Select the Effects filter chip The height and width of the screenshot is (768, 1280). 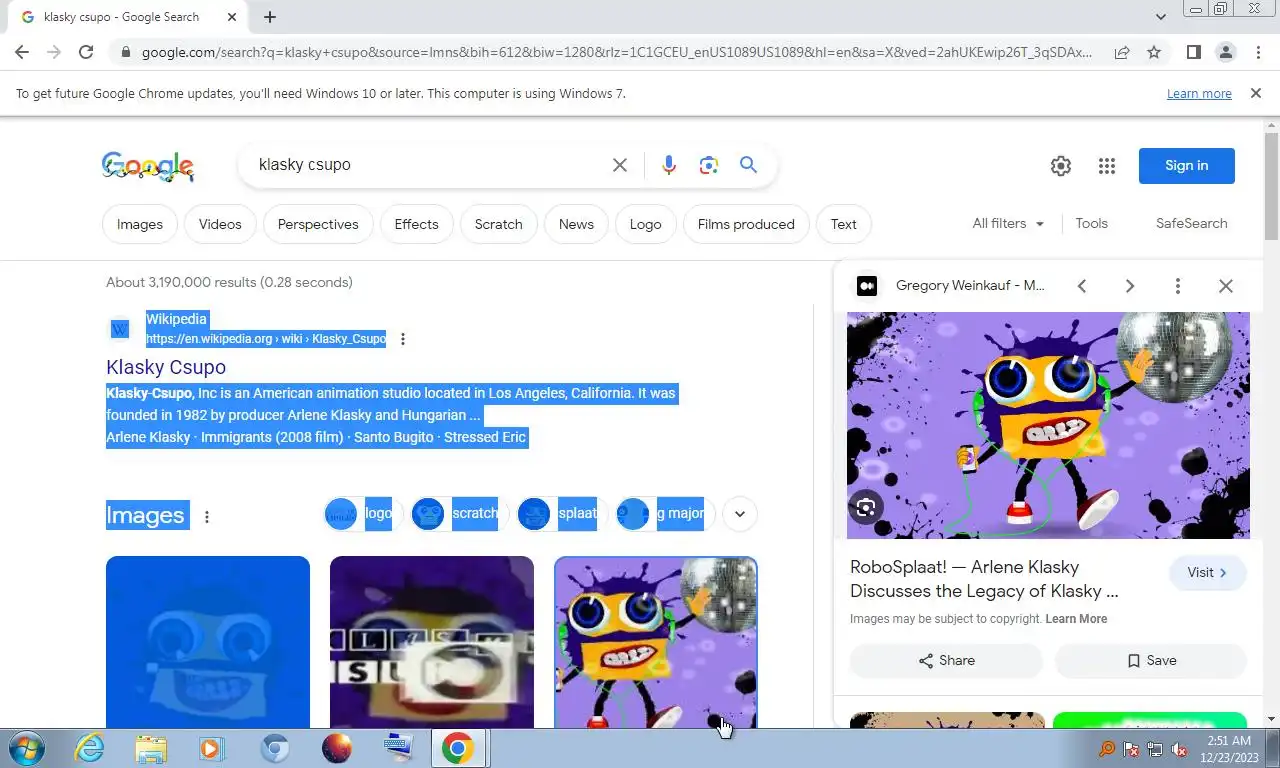coord(416,224)
